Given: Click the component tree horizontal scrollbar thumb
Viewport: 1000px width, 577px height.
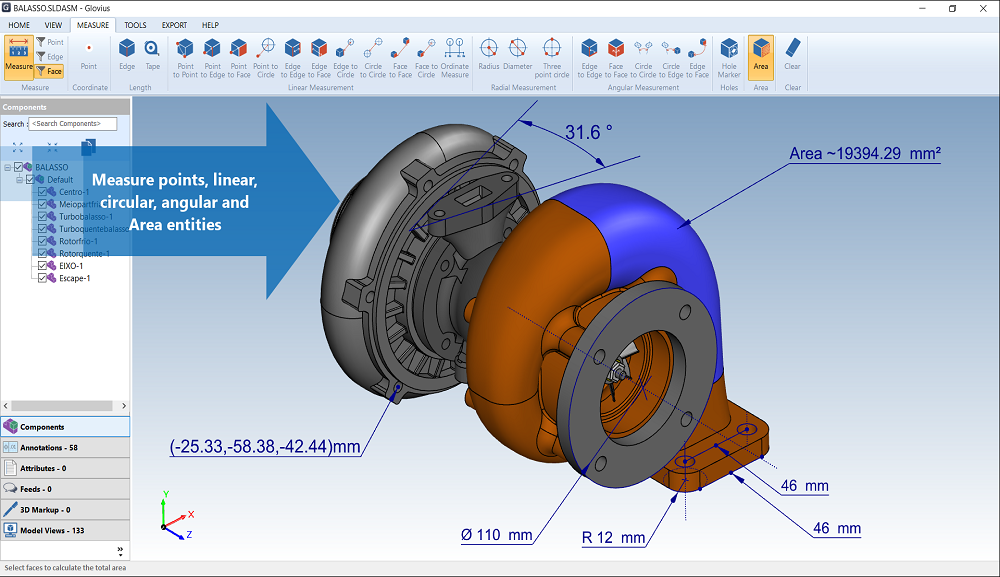Looking at the screenshot, I should [62, 405].
